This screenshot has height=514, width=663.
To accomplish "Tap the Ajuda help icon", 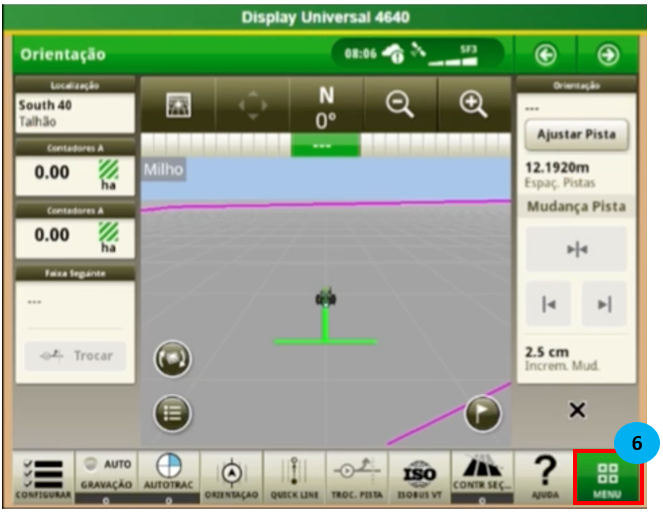I will pos(543,476).
